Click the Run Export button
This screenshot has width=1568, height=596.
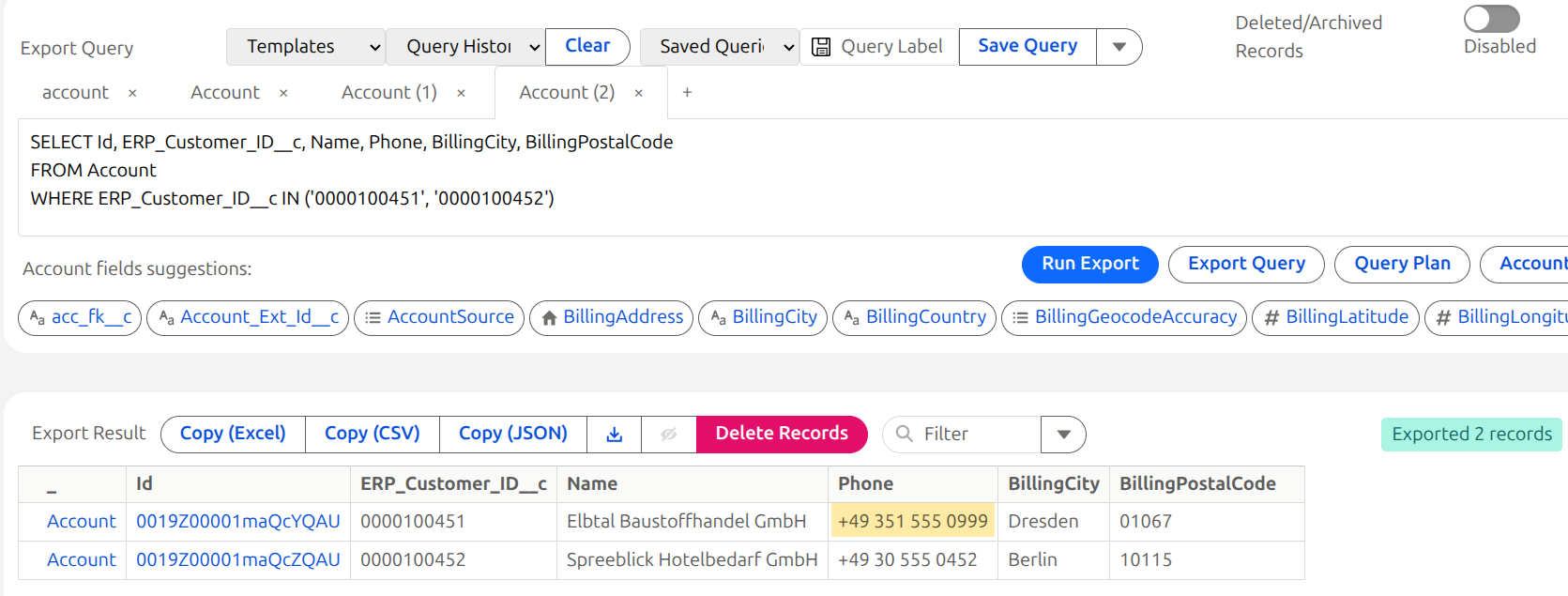1090,264
